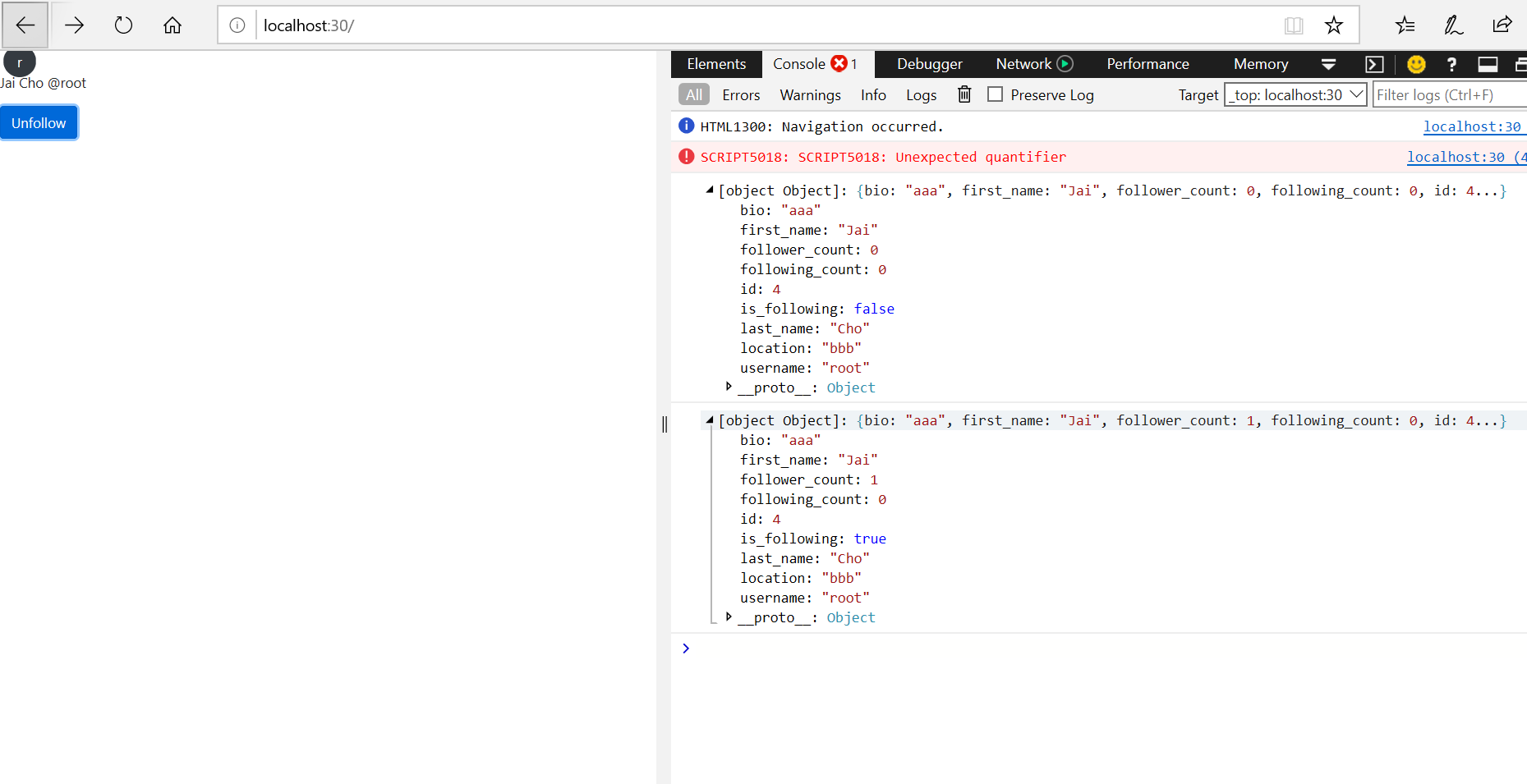
Task: Add page to favorites with star icon
Action: [x=1334, y=25]
